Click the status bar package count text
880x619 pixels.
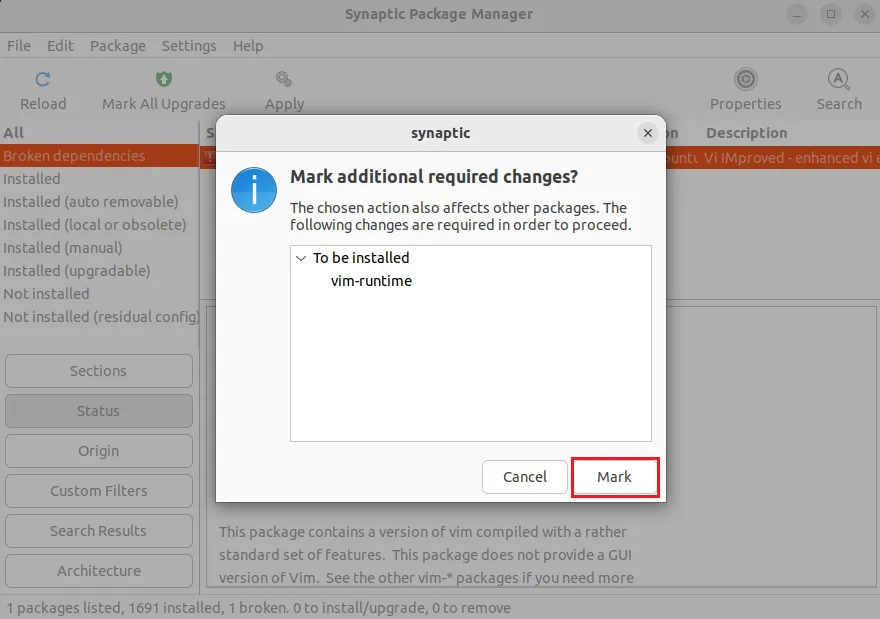[x=259, y=608]
